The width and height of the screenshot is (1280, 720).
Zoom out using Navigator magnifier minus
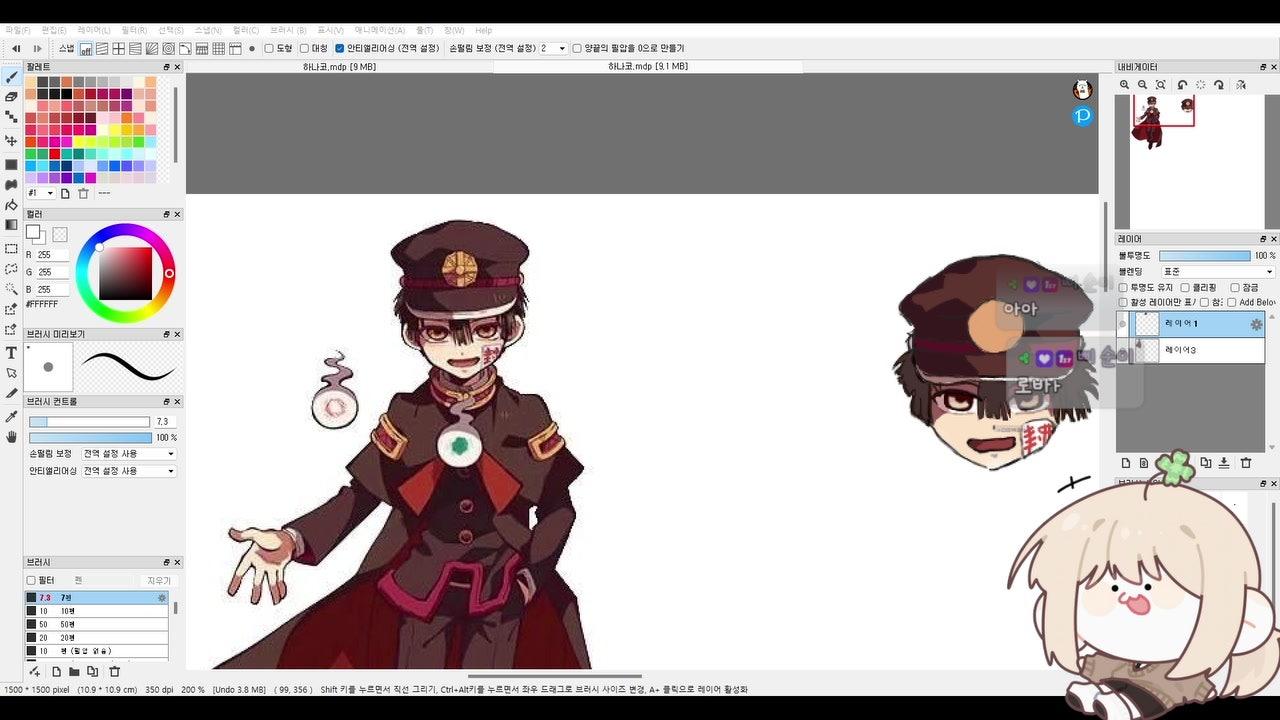1142,85
